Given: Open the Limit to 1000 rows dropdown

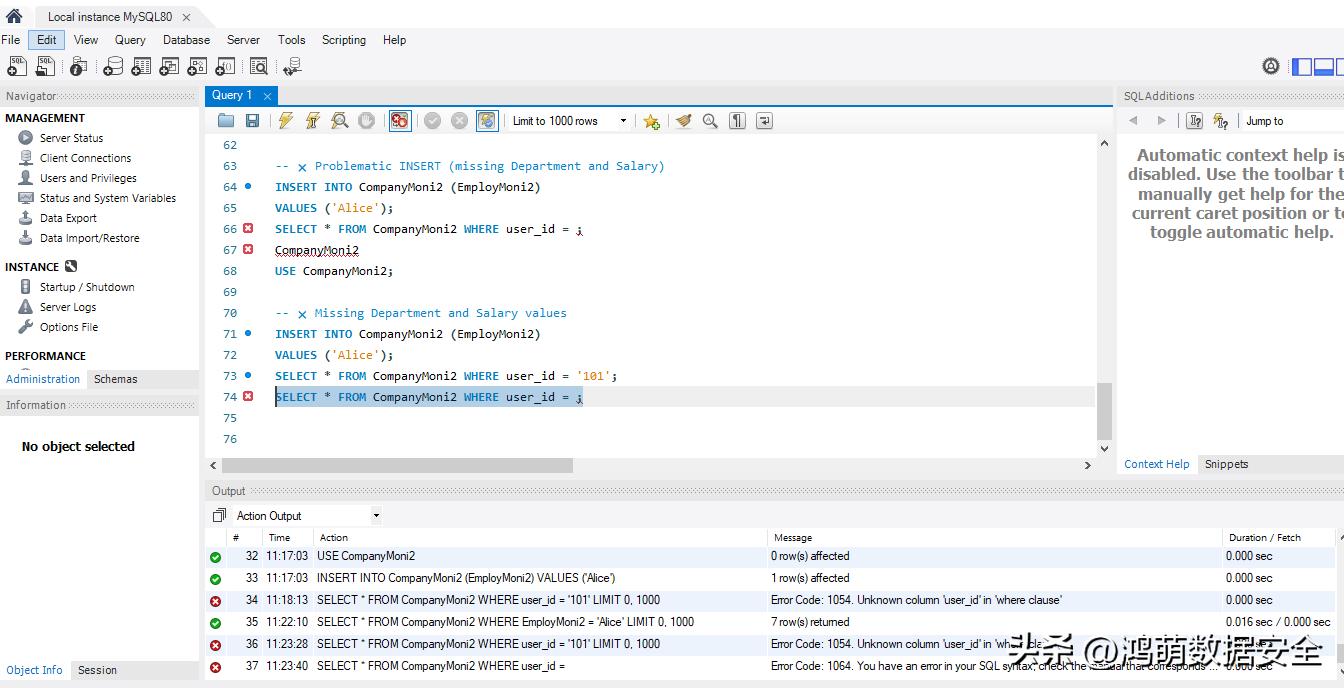Looking at the screenshot, I should 569,121.
